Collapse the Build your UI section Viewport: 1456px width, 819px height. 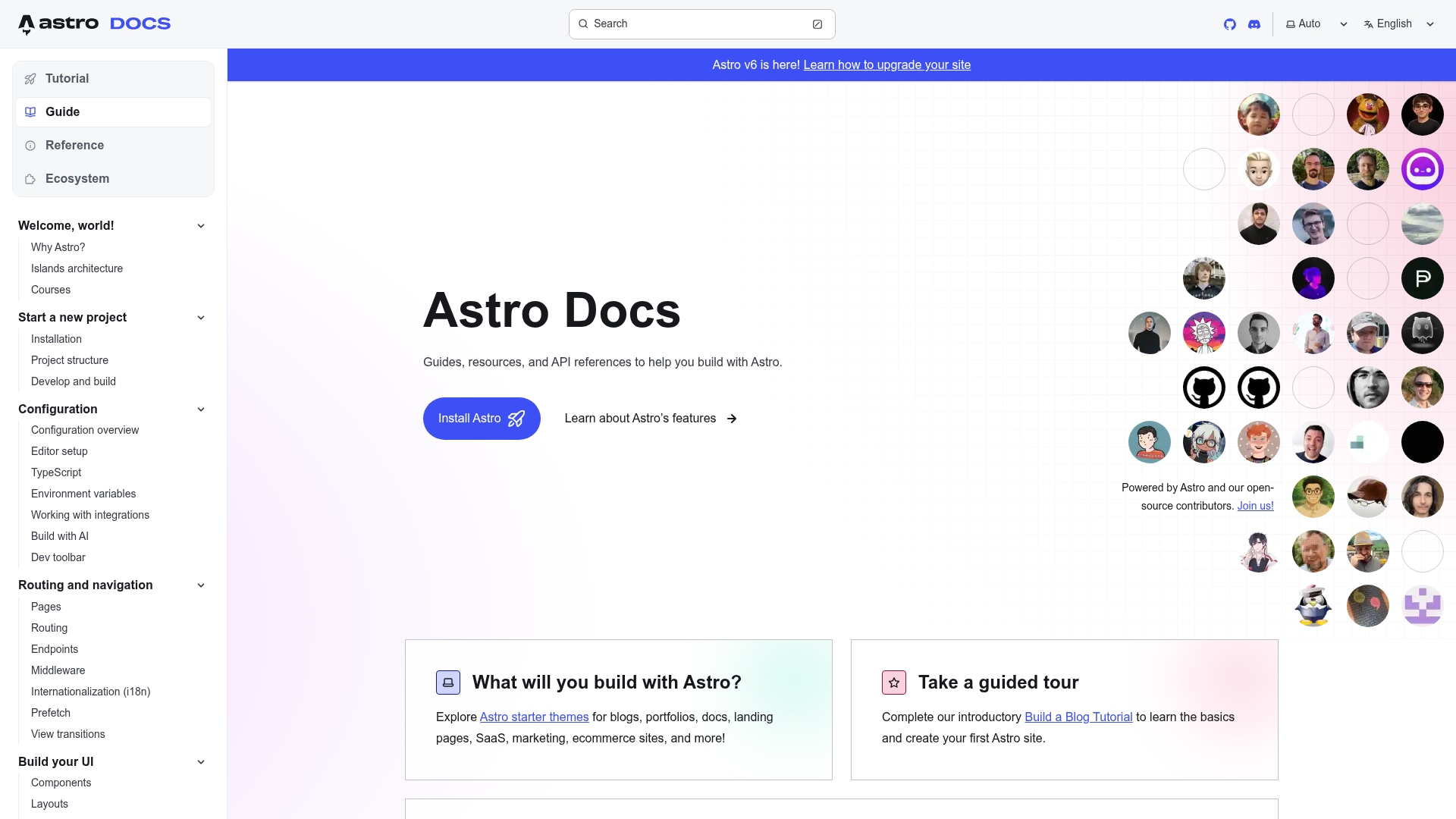click(201, 762)
